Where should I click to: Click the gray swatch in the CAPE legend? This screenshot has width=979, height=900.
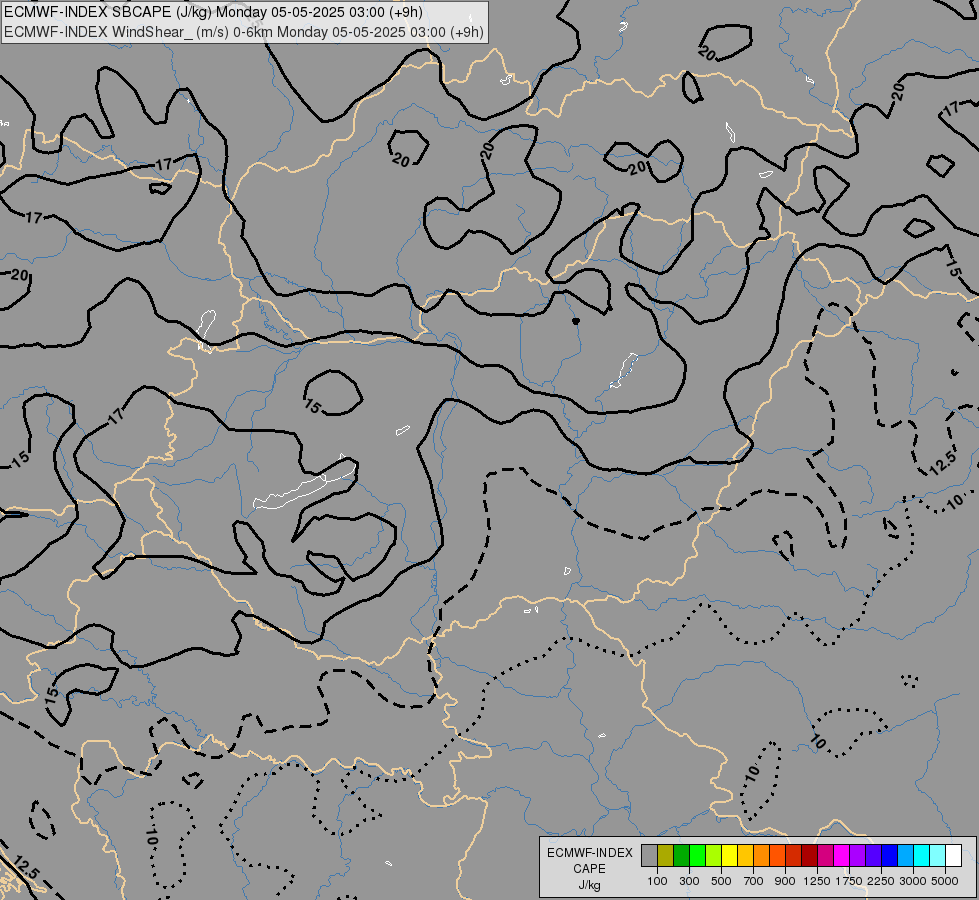point(649,856)
